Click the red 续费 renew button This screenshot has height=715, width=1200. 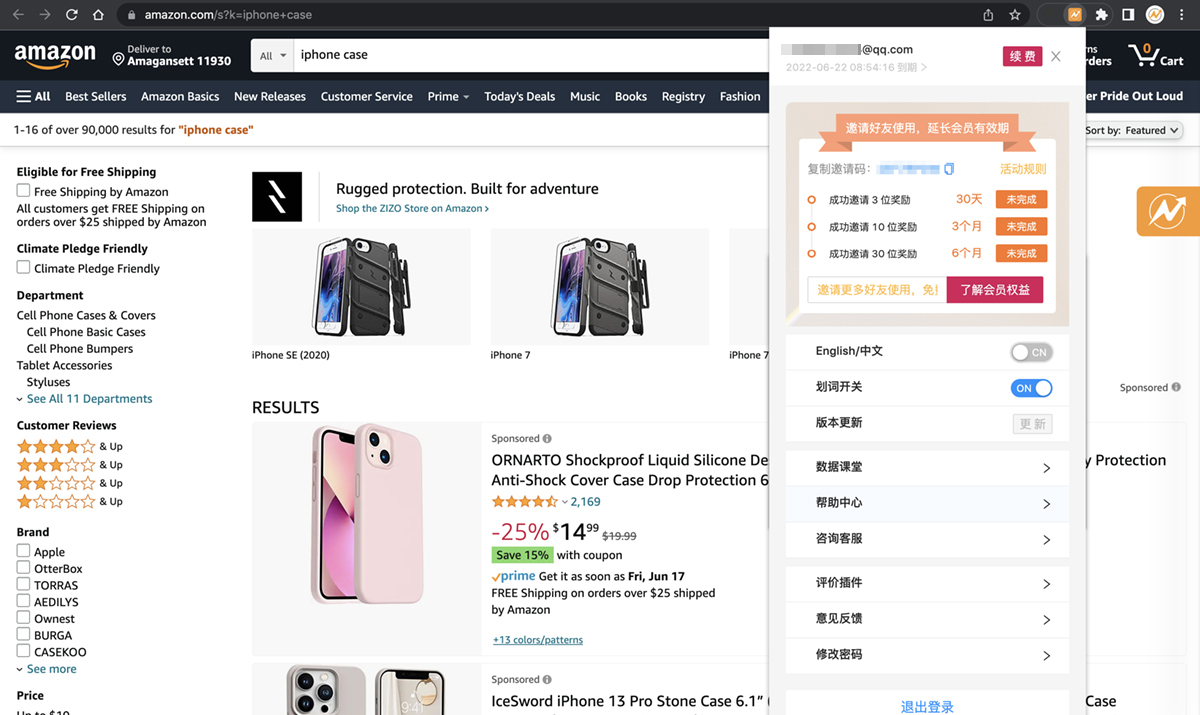point(1022,56)
